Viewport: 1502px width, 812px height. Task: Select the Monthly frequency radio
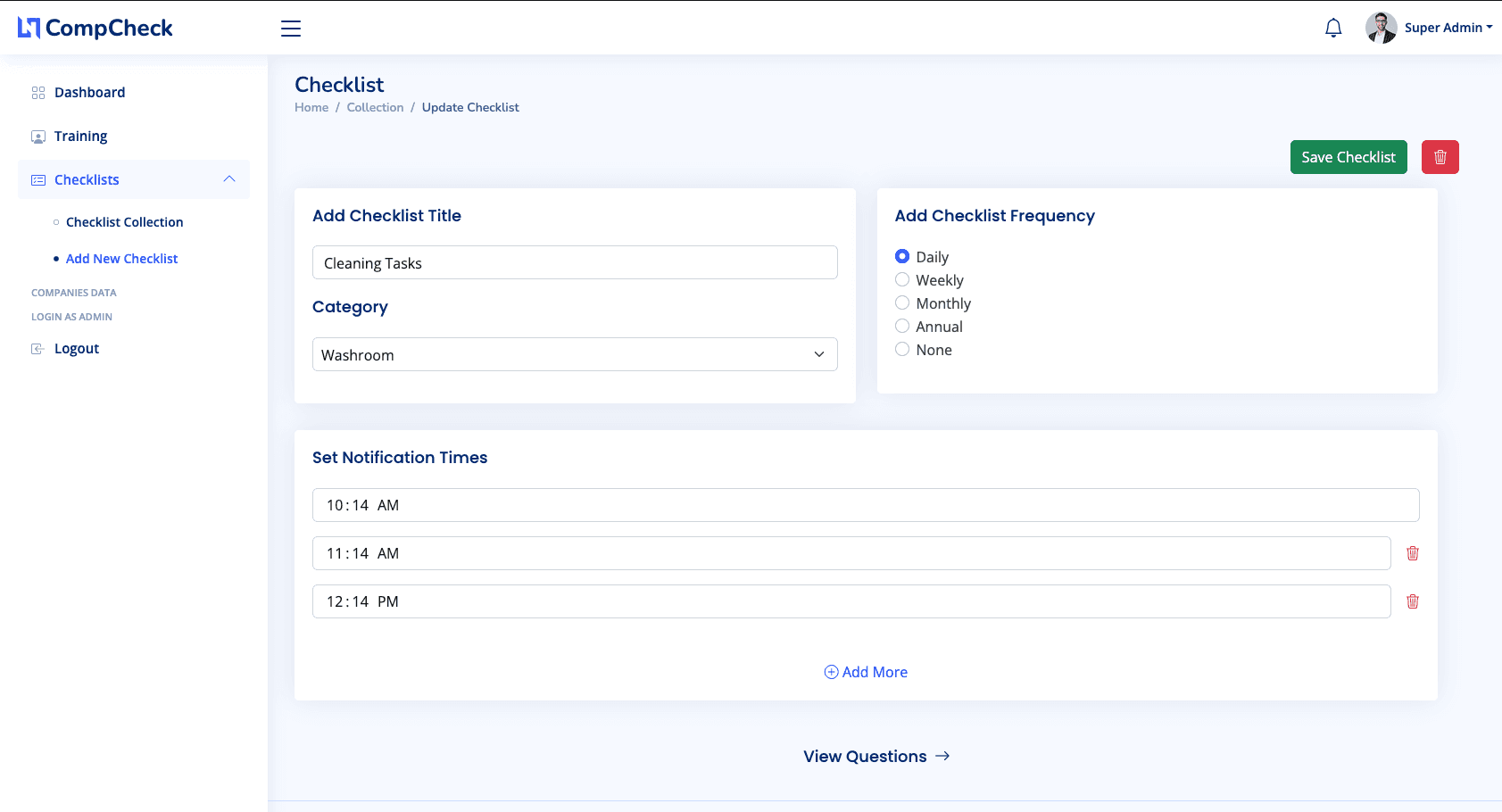tap(902, 302)
